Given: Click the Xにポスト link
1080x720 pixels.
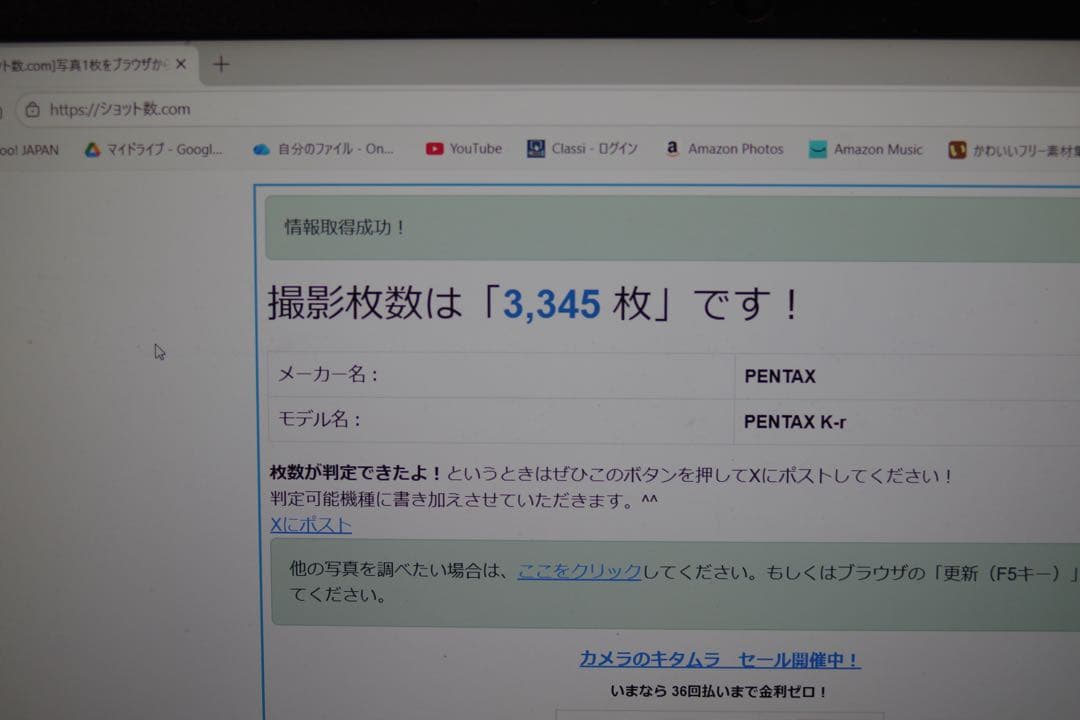Looking at the screenshot, I should click(311, 525).
